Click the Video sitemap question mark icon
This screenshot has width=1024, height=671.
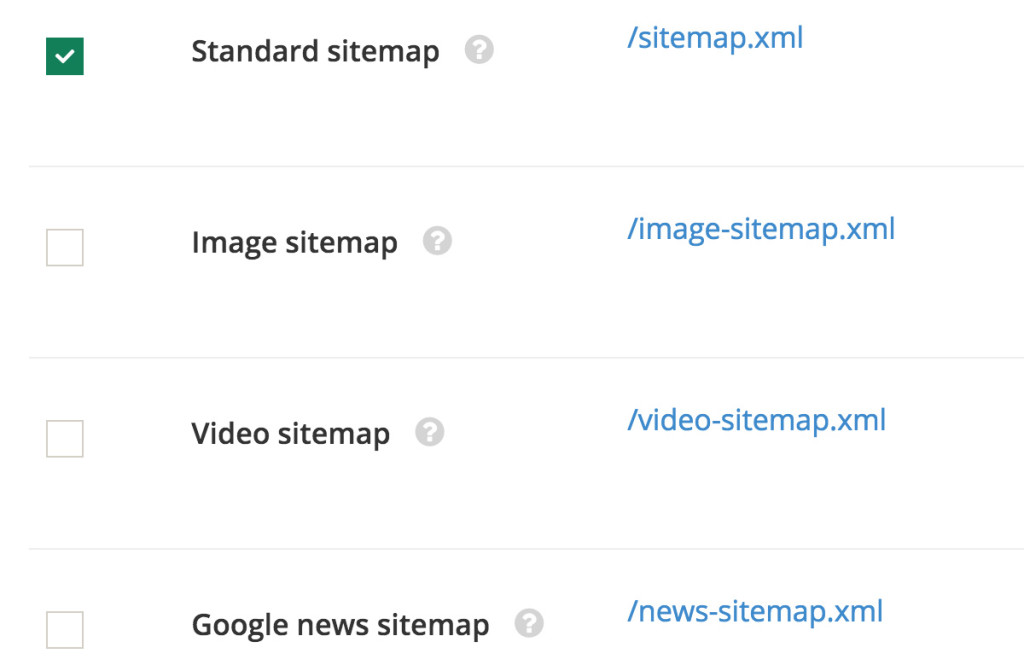[430, 432]
